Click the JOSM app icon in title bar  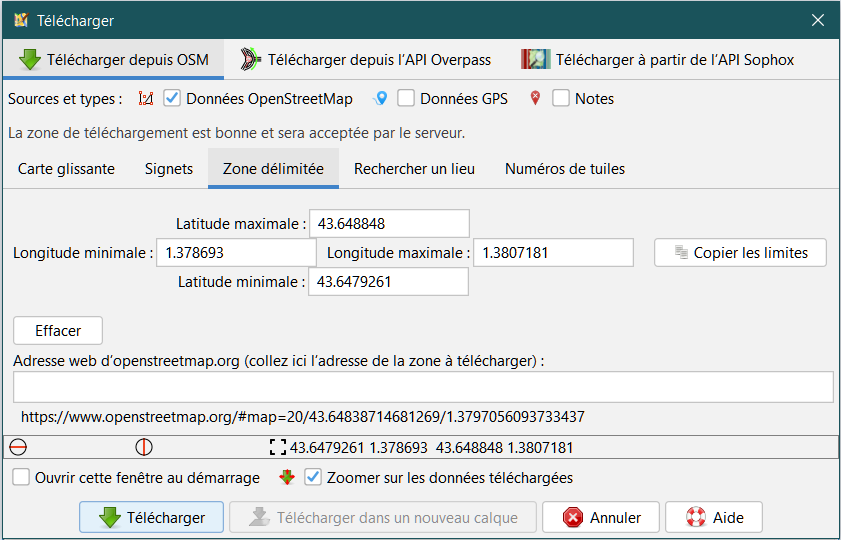(x=20, y=20)
